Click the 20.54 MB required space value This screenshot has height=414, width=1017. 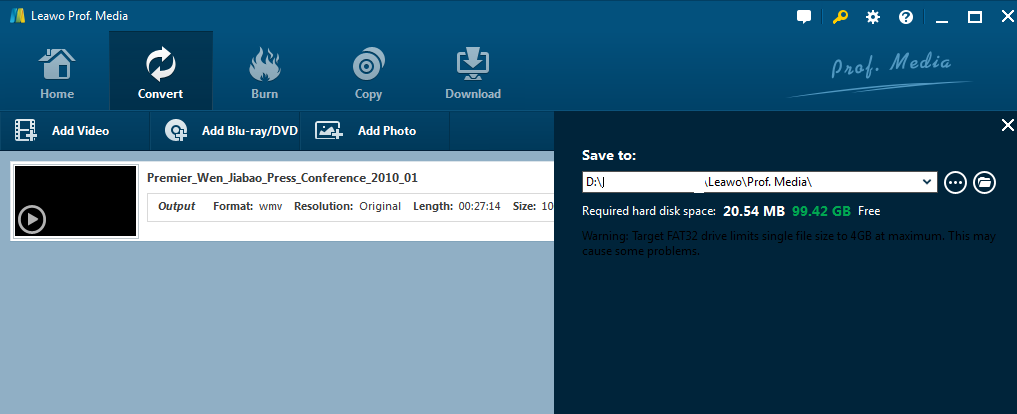pos(754,211)
